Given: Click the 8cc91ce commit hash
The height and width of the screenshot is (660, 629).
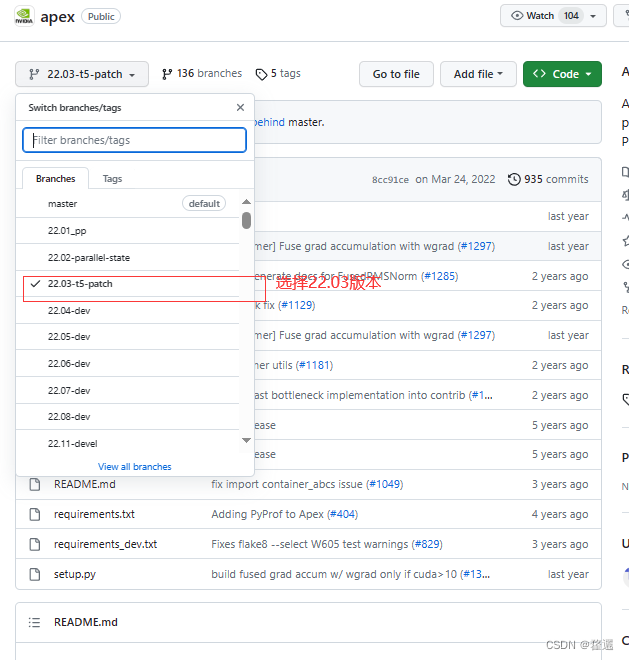Looking at the screenshot, I should coord(390,180).
